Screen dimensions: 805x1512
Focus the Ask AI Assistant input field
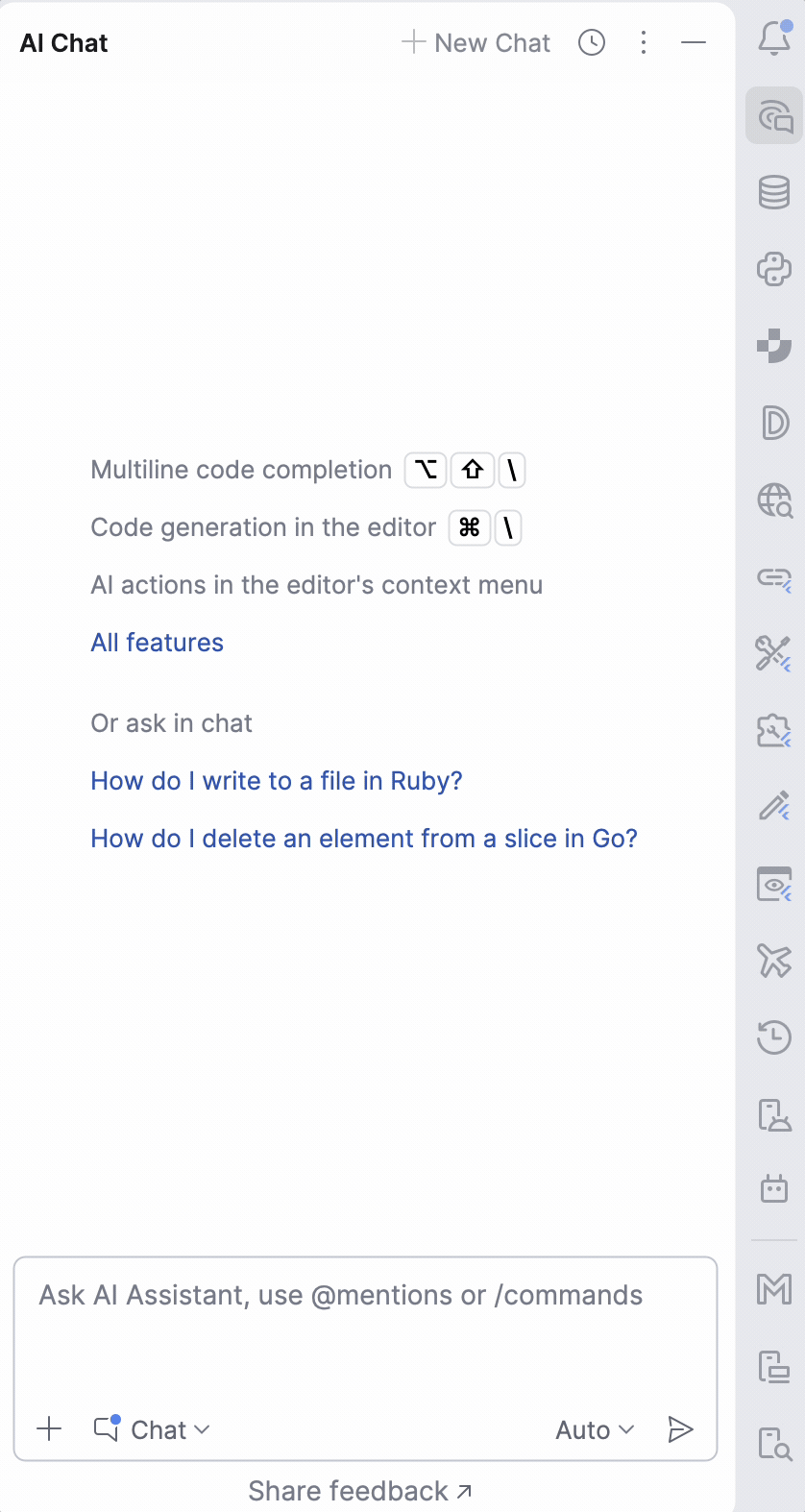tap(365, 1326)
